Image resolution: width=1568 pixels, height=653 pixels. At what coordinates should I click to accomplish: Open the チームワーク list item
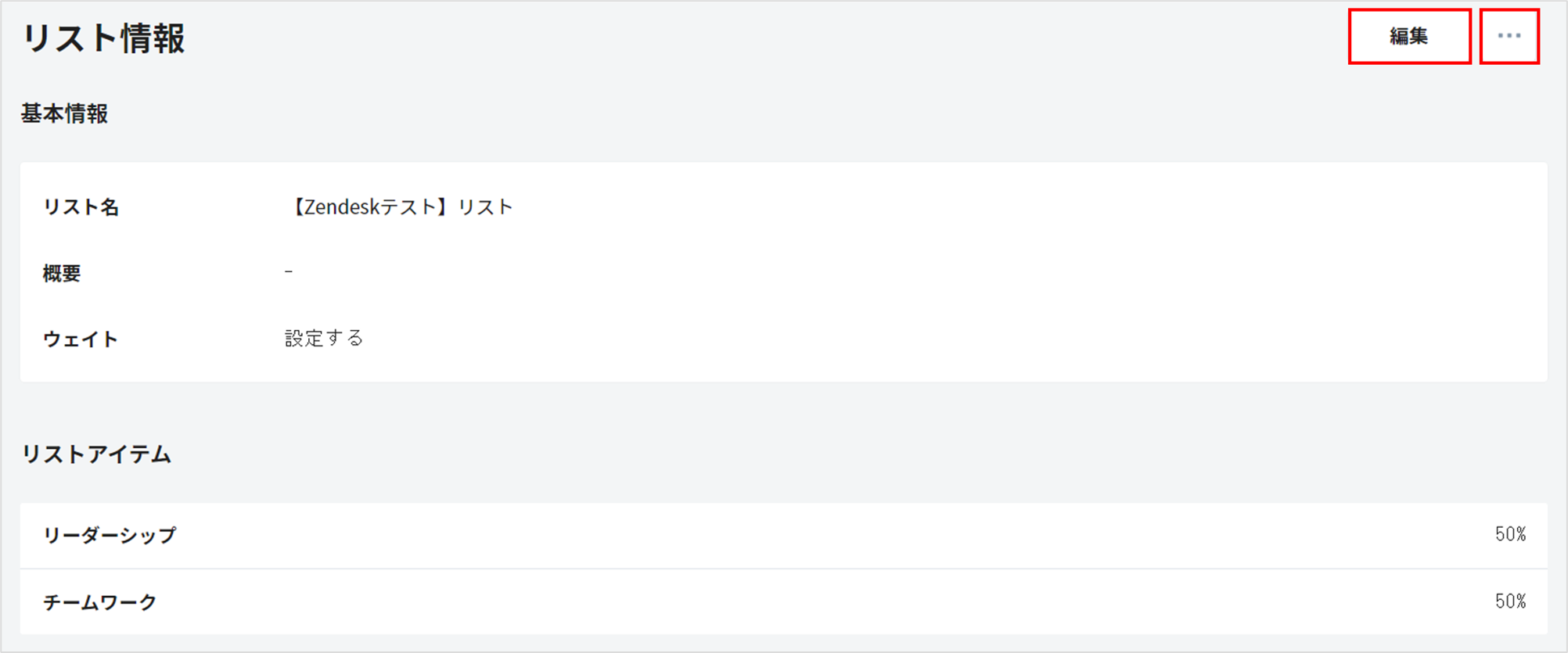[100, 602]
